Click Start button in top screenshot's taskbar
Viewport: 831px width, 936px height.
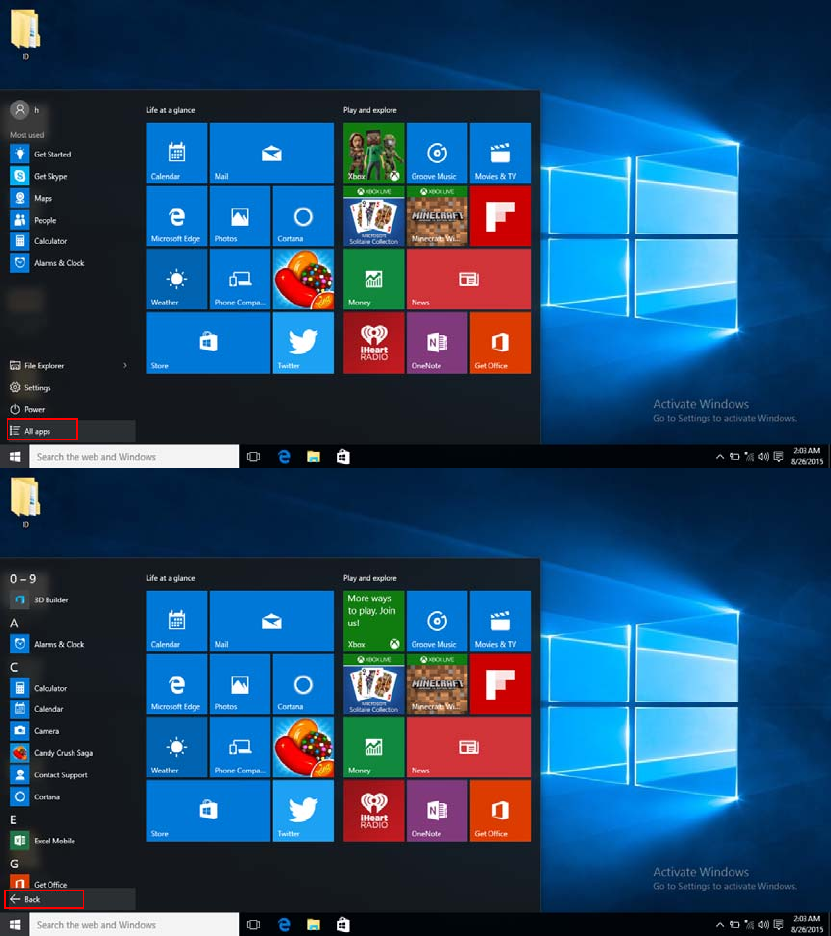point(15,457)
